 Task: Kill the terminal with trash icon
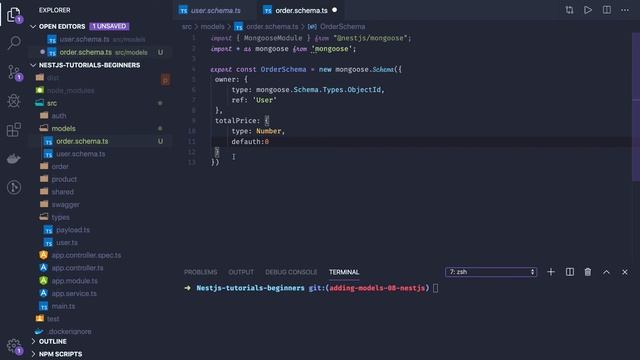point(588,272)
